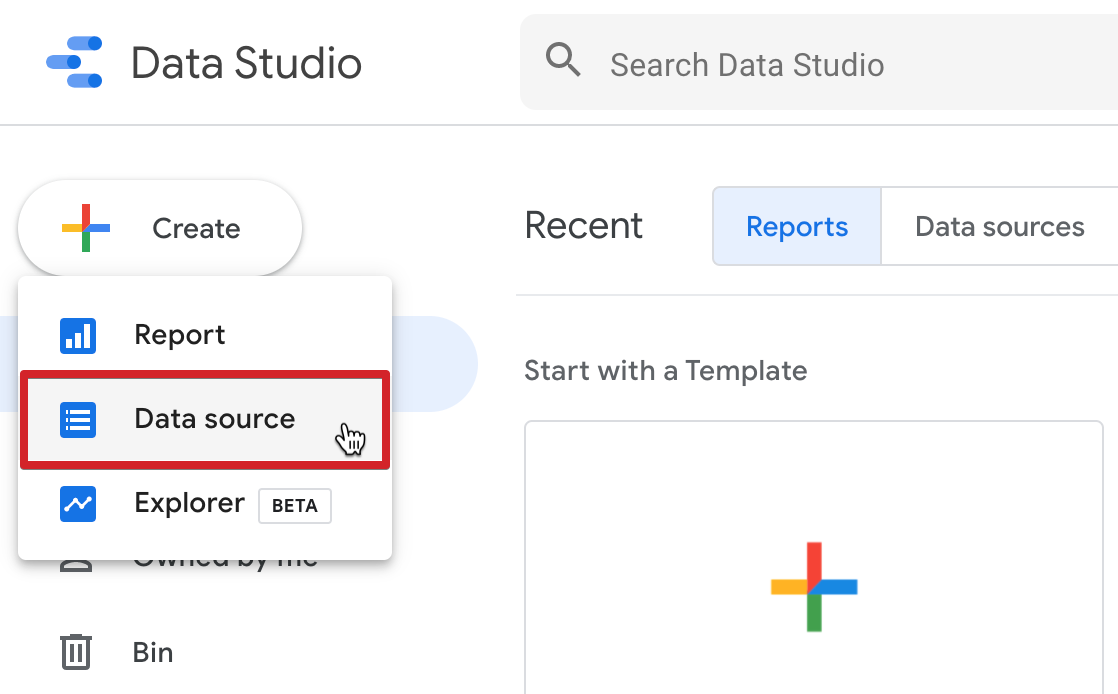Image resolution: width=1118 pixels, height=694 pixels.
Task: Click the Recent heading
Action: pos(583,225)
